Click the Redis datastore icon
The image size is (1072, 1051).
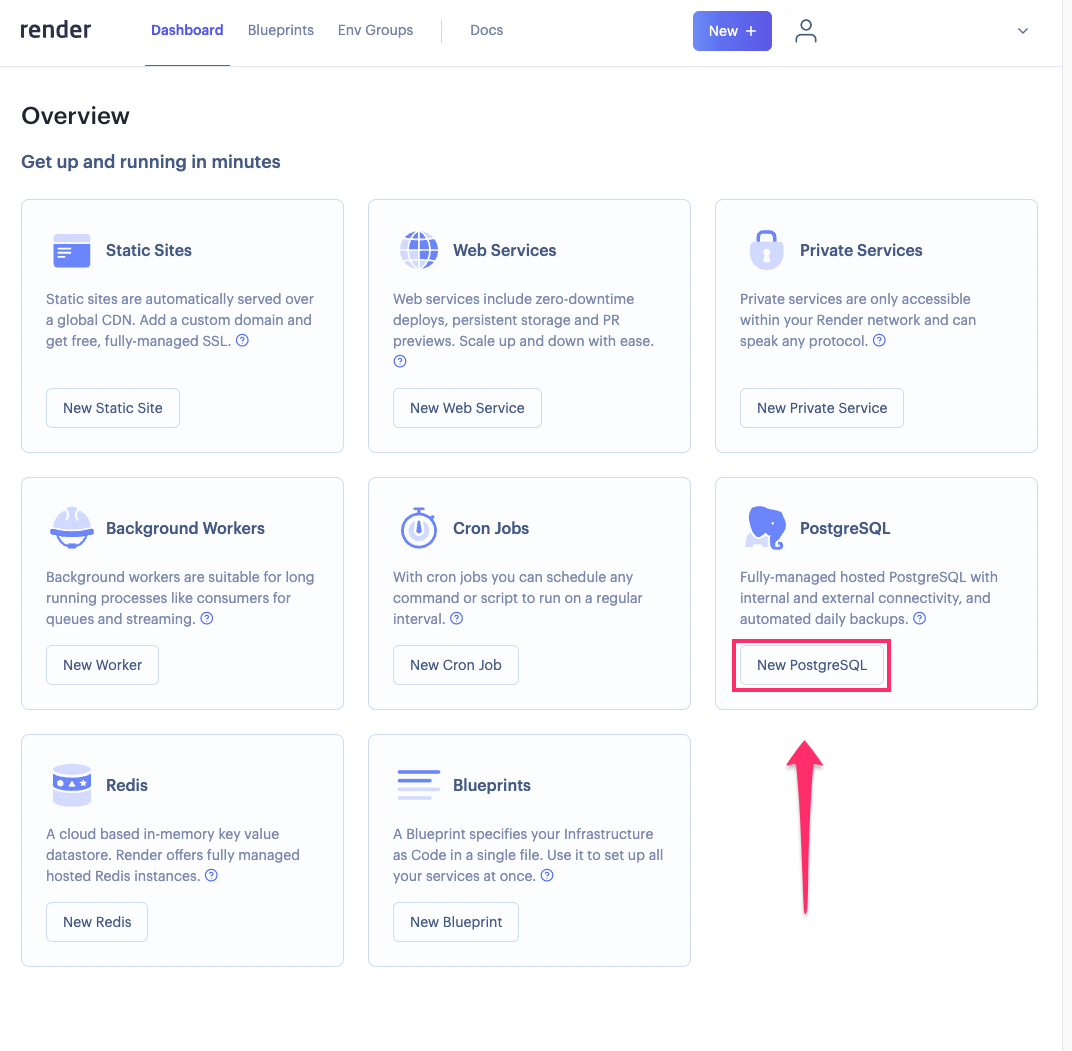click(x=71, y=785)
